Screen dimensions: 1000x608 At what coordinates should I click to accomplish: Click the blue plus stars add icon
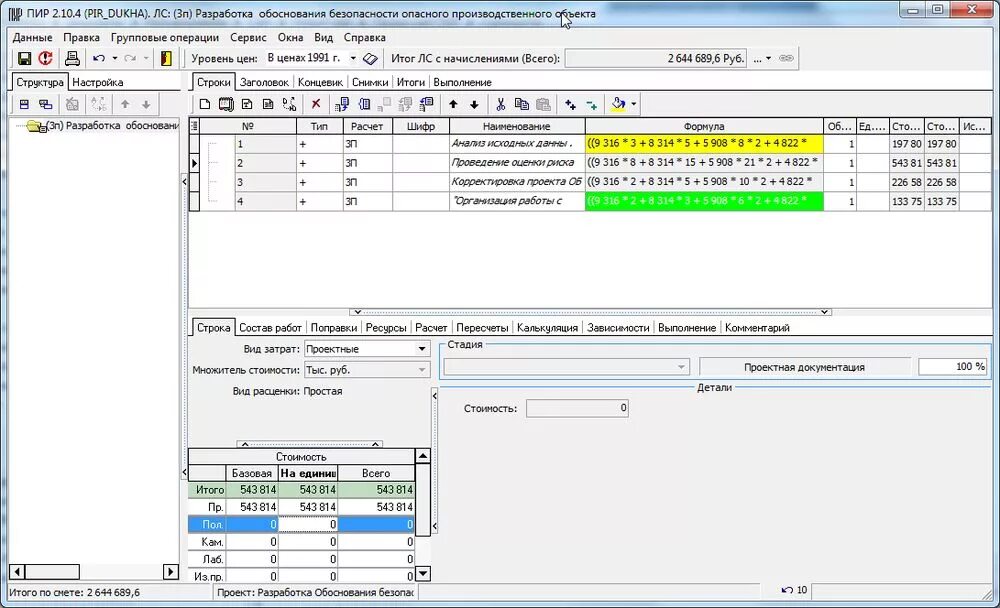coord(570,104)
